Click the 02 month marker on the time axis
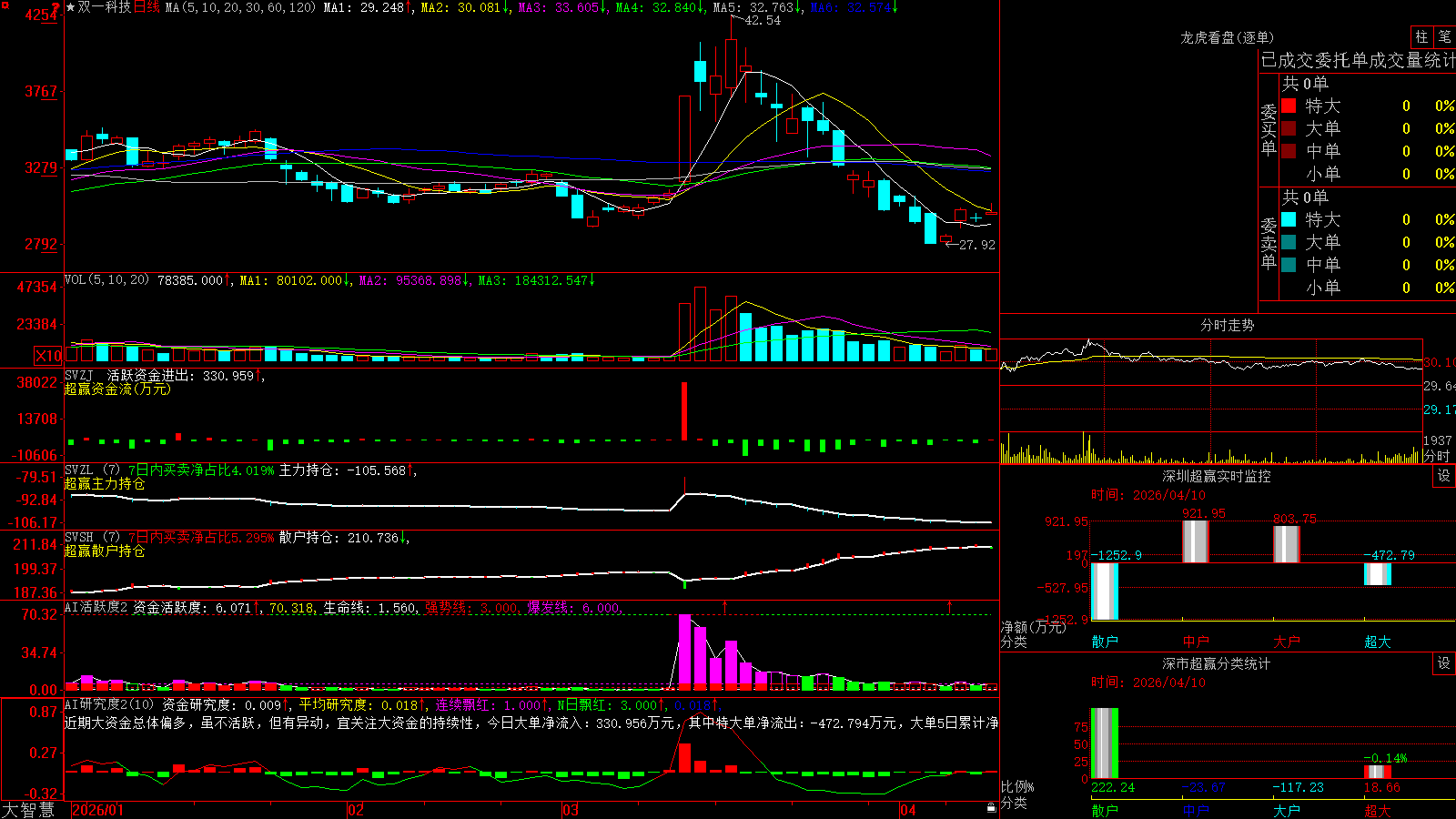 [356, 810]
